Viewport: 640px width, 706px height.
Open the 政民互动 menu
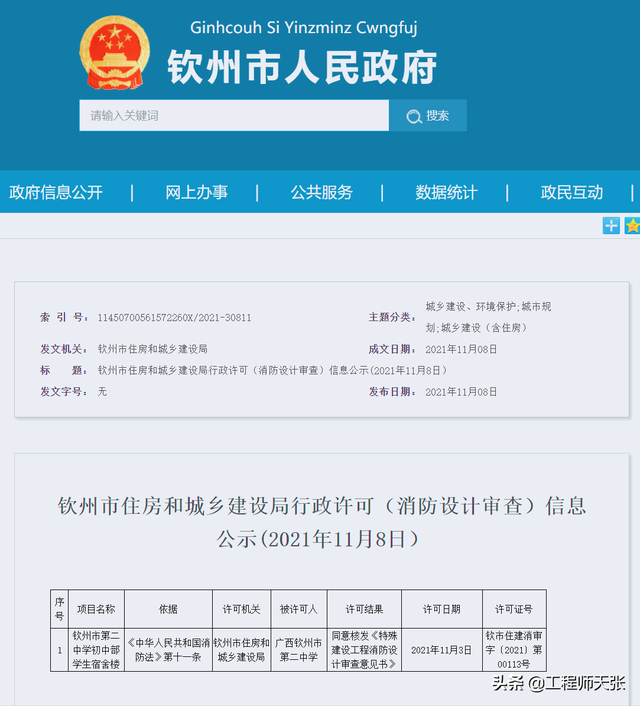coord(572,192)
